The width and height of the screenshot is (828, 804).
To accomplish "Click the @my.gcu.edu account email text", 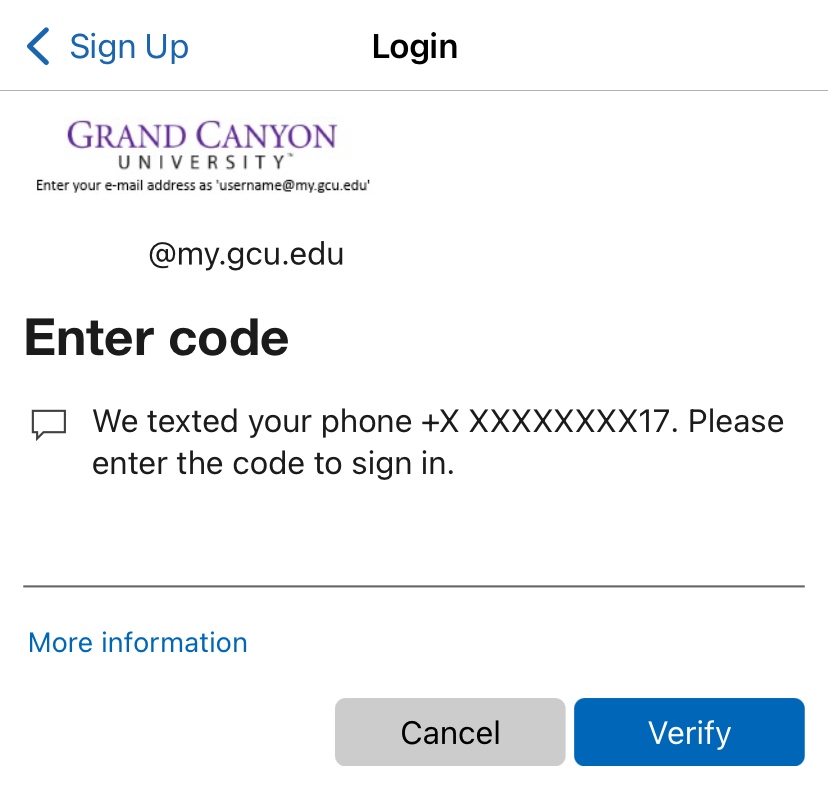I will pyautogui.click(x=246, y=255).
